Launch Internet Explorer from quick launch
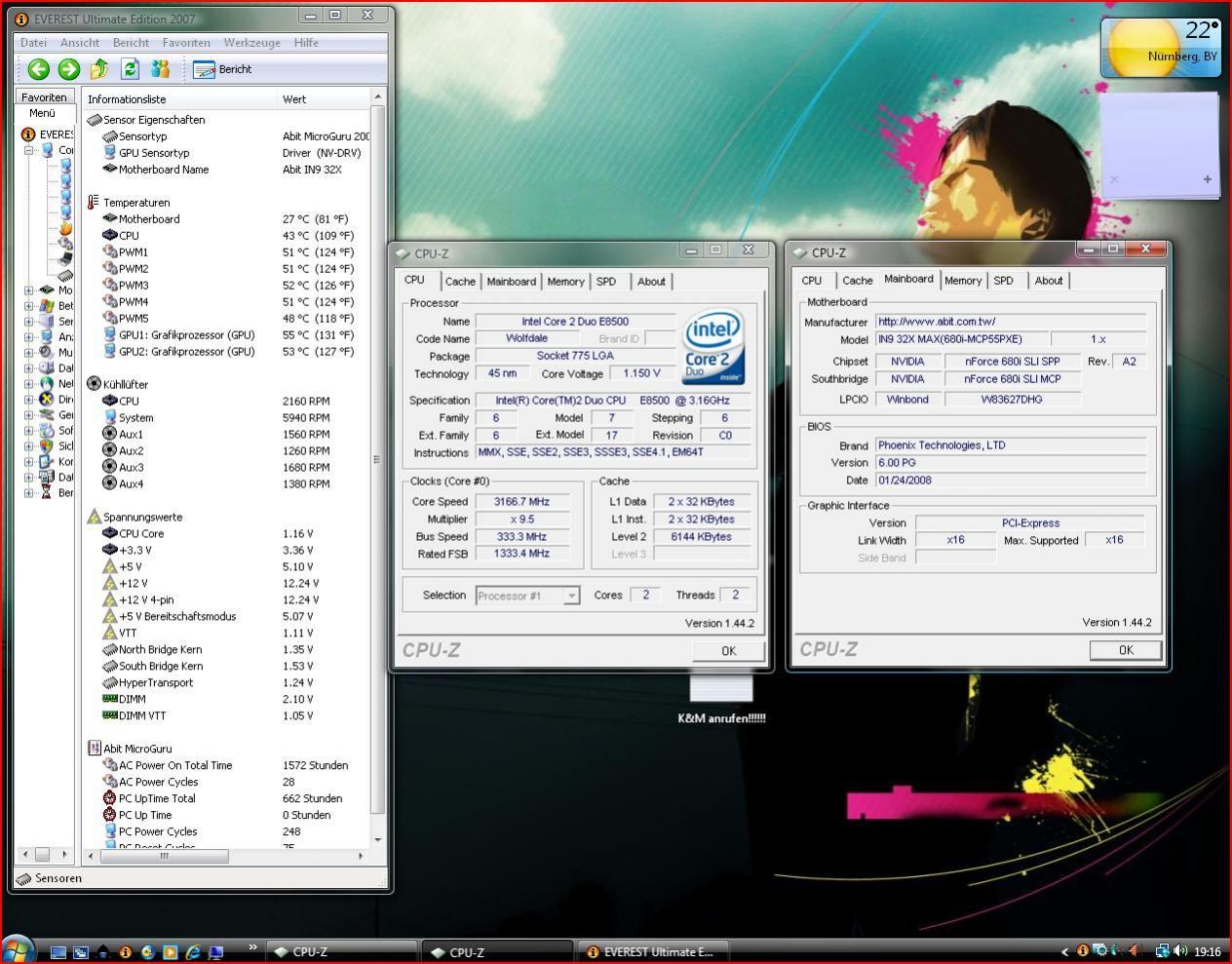1232x964 pixels. tap(193, 952)
